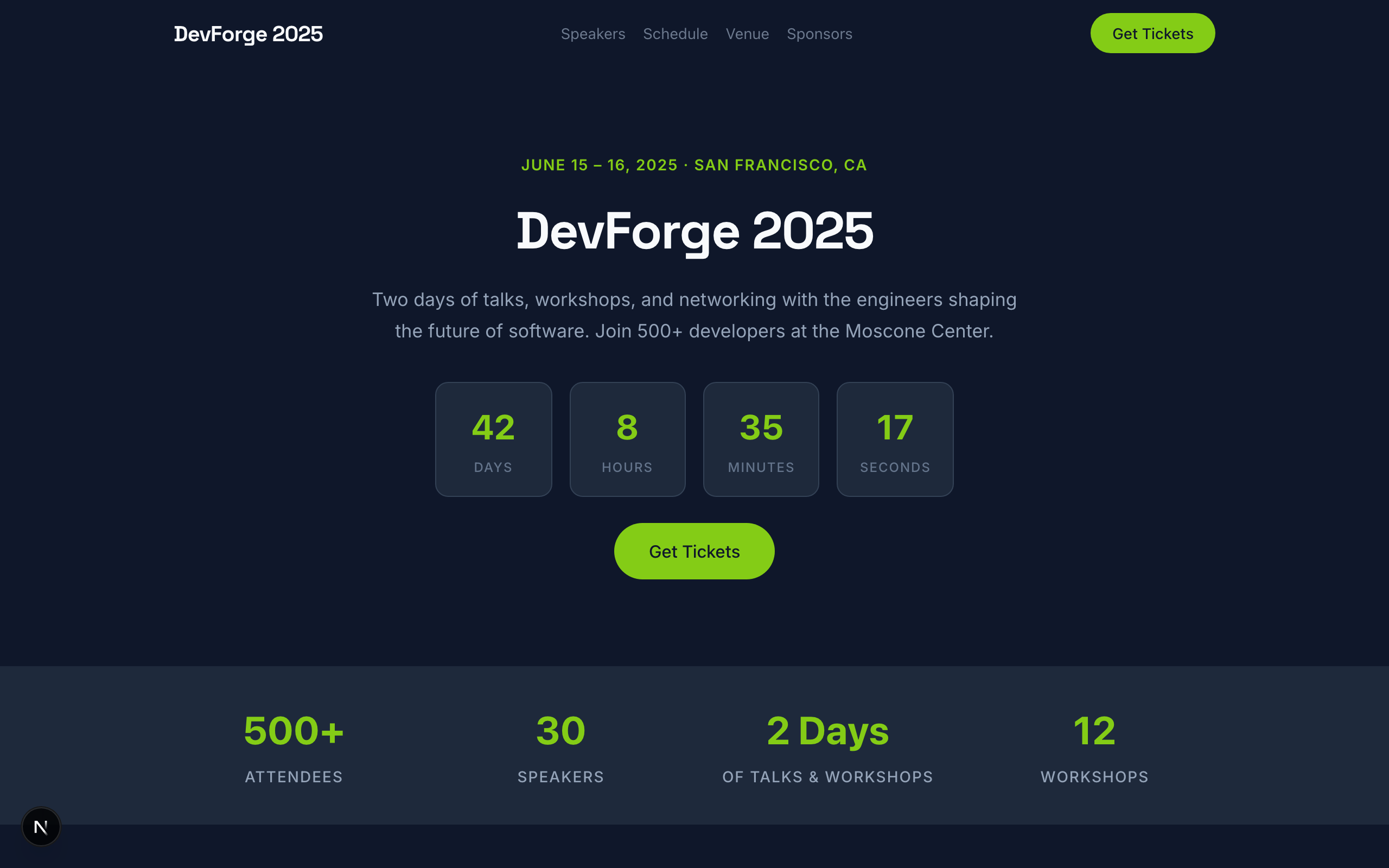Select the 35 Minutes countdown card
This screenshot has width=1389, height=868.
click(761, 439)
